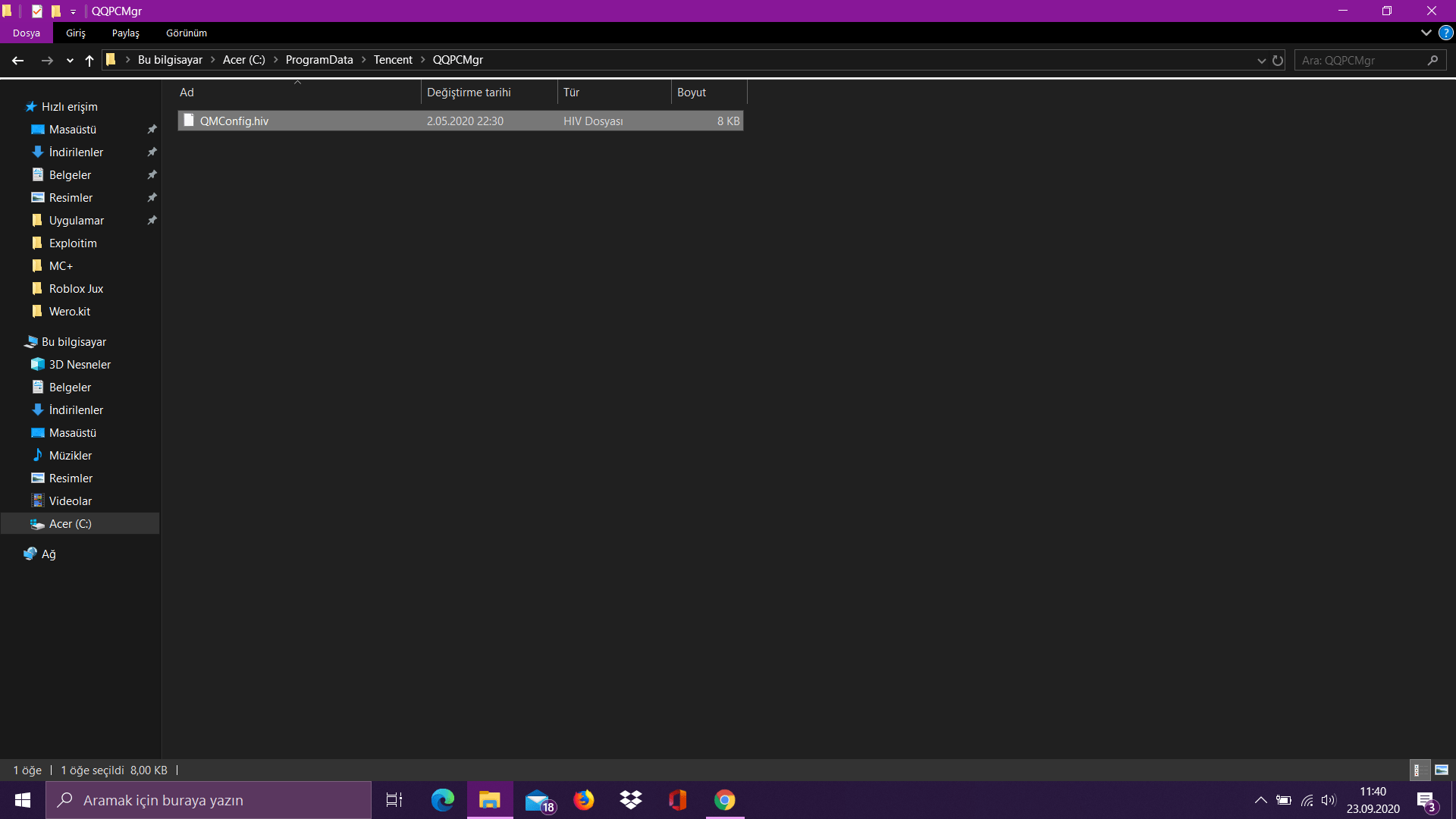Open recent locations dropdown arrow
Screen dimensions: 1456x819
click(x=70, y=61)
